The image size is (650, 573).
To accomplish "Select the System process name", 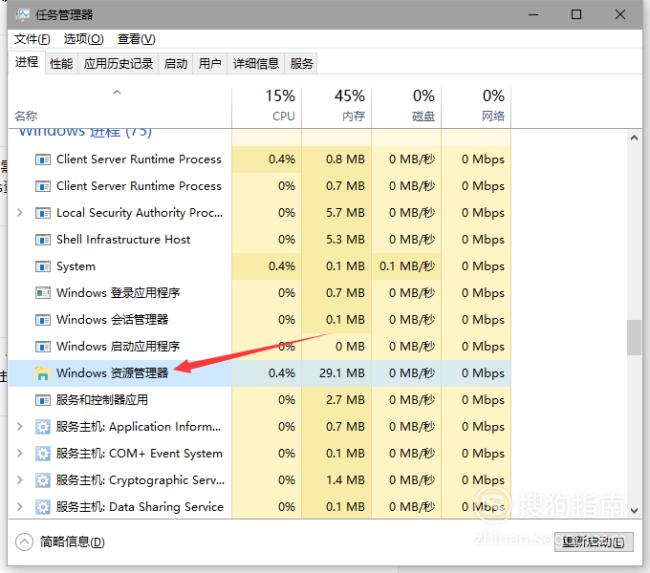I will point(76,267).
